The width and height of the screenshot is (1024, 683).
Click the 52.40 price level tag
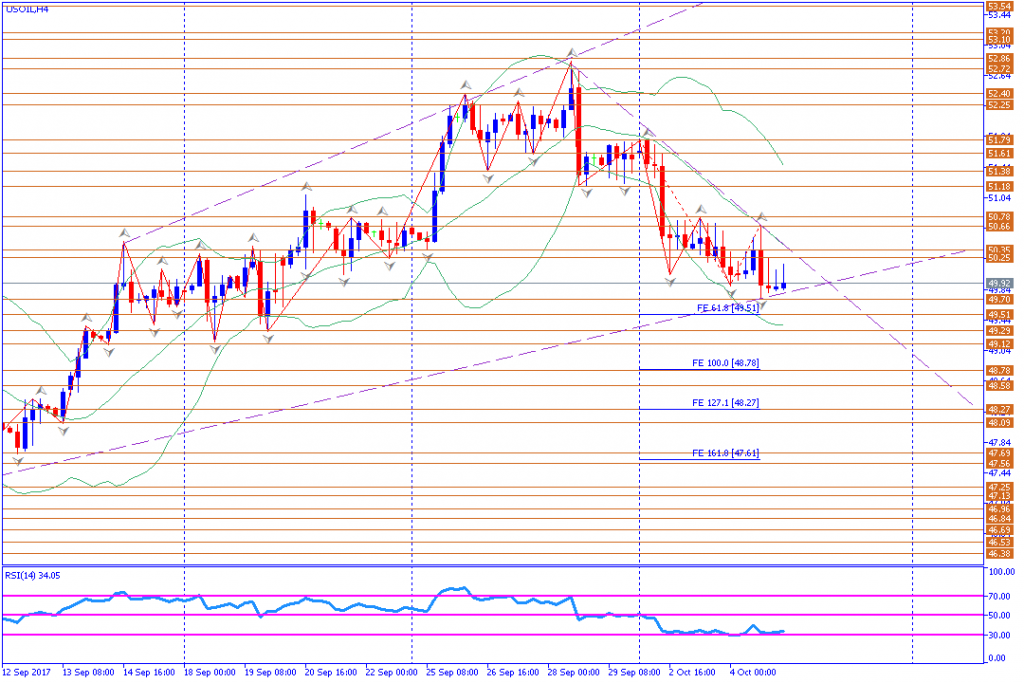(999, 93)
